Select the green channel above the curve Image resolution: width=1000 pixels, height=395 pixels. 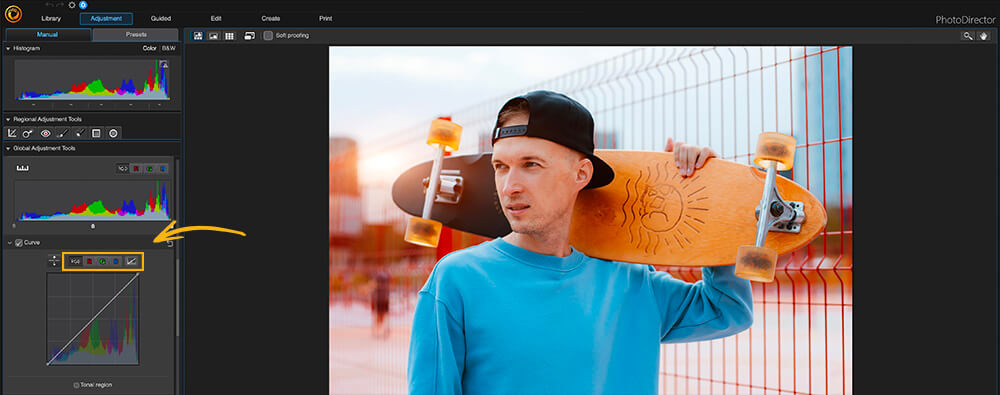(103, 262)
